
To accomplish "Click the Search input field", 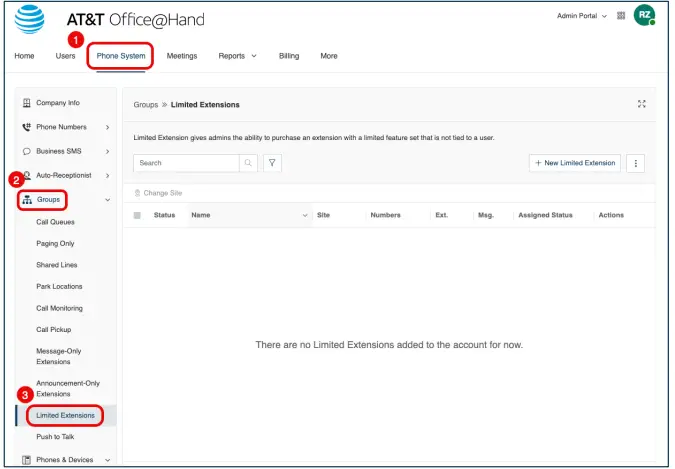I will coord(186,163).
